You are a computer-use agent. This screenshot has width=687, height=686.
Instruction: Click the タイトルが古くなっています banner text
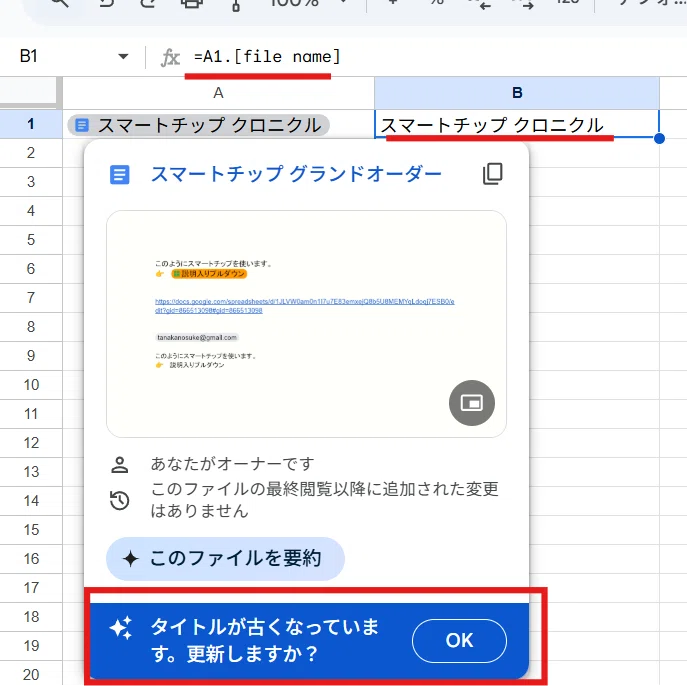265,641
